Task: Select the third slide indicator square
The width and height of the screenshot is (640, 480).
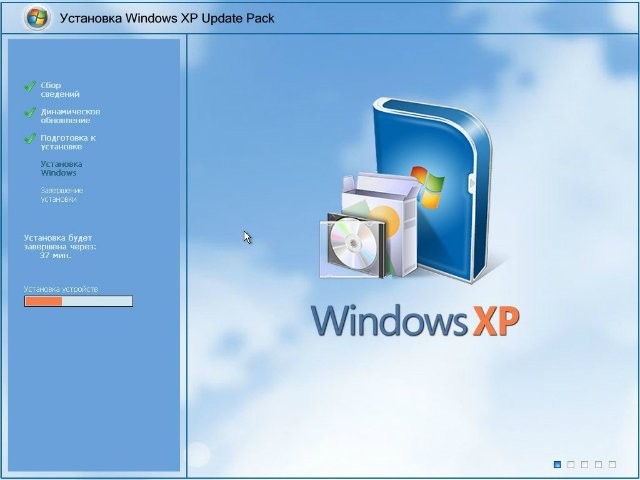Action: point(584,464)
